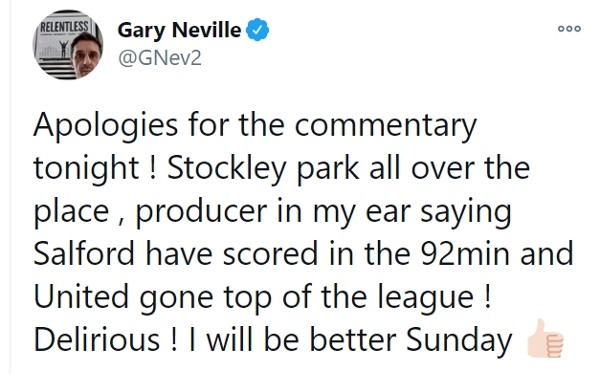
Task: Click the word "saying" ending the third line
Action: click(466, 212)
